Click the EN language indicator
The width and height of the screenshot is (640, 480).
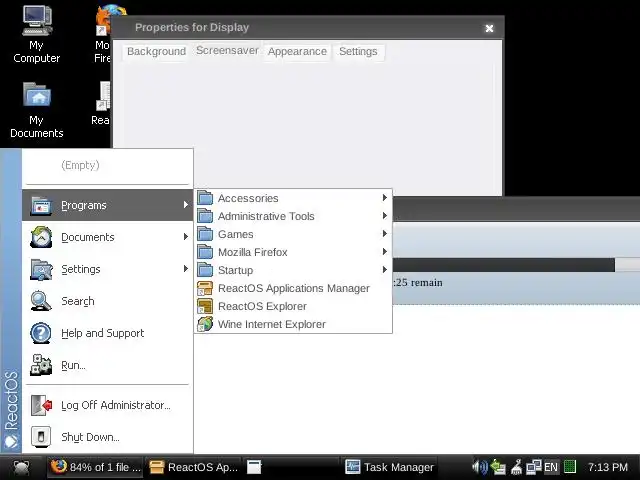click(x=551, y=467)
